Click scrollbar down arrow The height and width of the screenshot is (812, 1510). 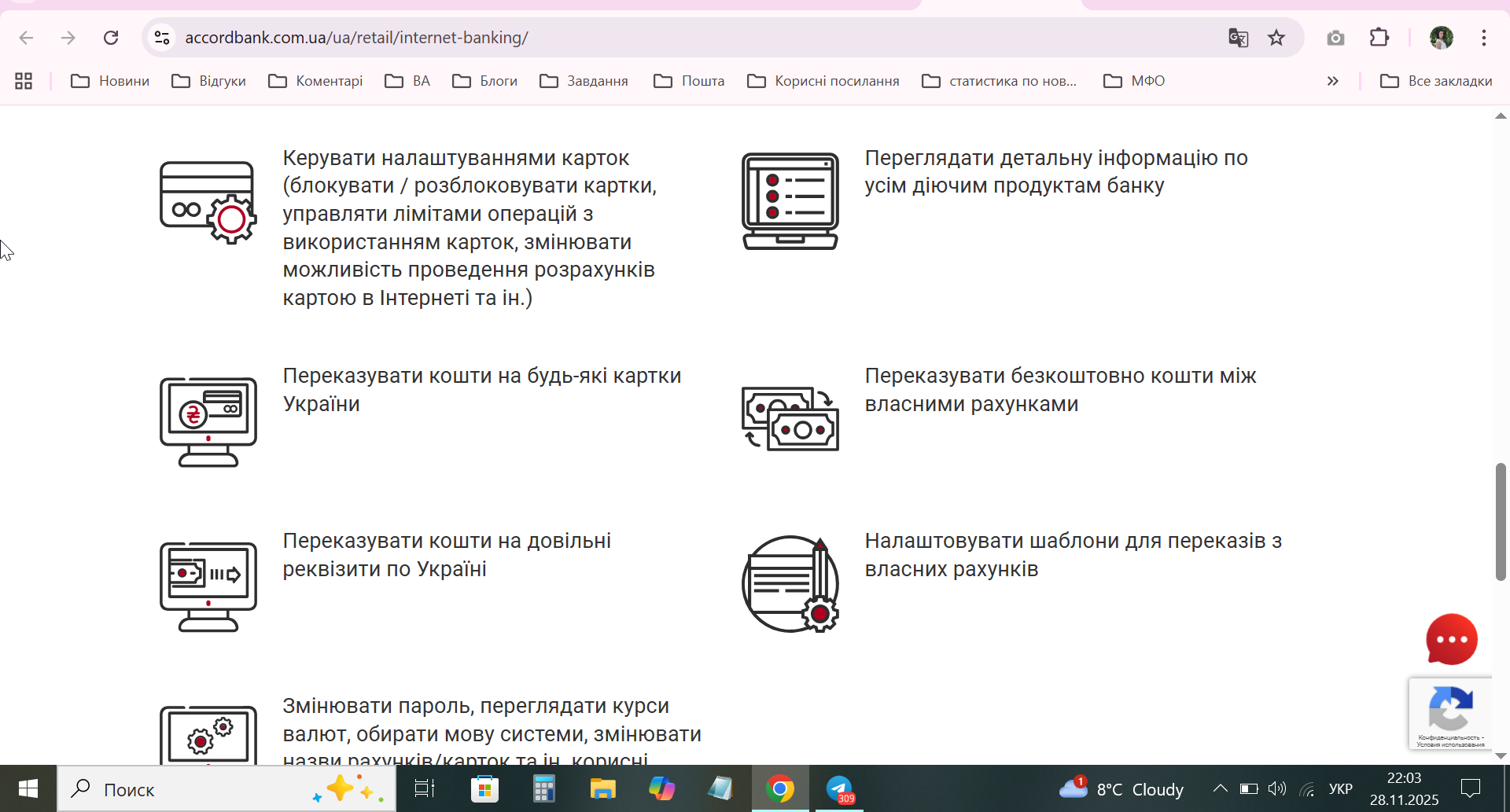1501,756
